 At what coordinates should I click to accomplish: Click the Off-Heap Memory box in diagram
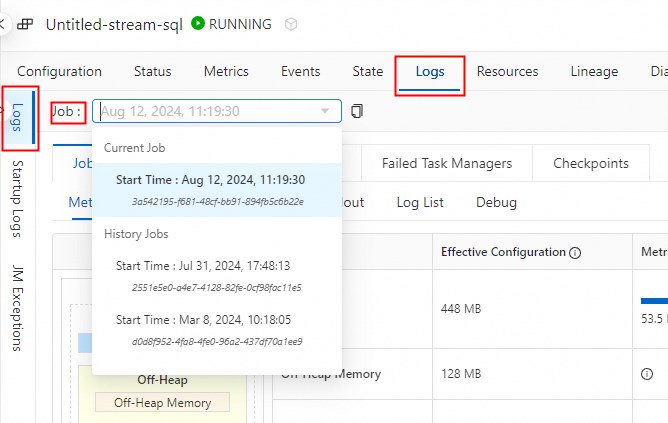[x=162, y=403]
